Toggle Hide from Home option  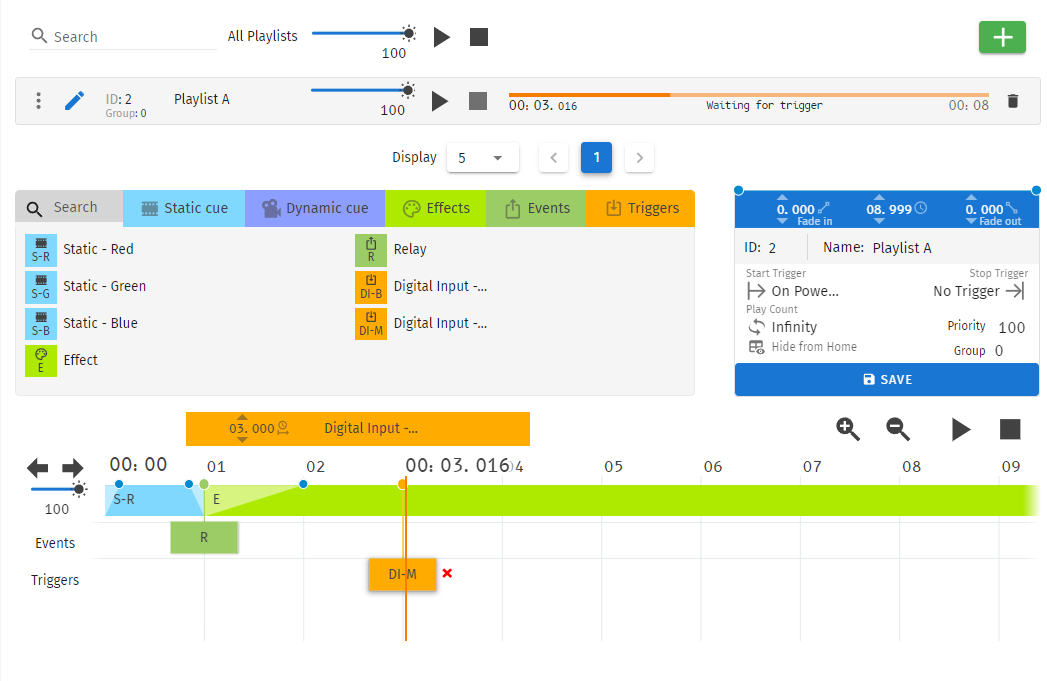[803, 347]
